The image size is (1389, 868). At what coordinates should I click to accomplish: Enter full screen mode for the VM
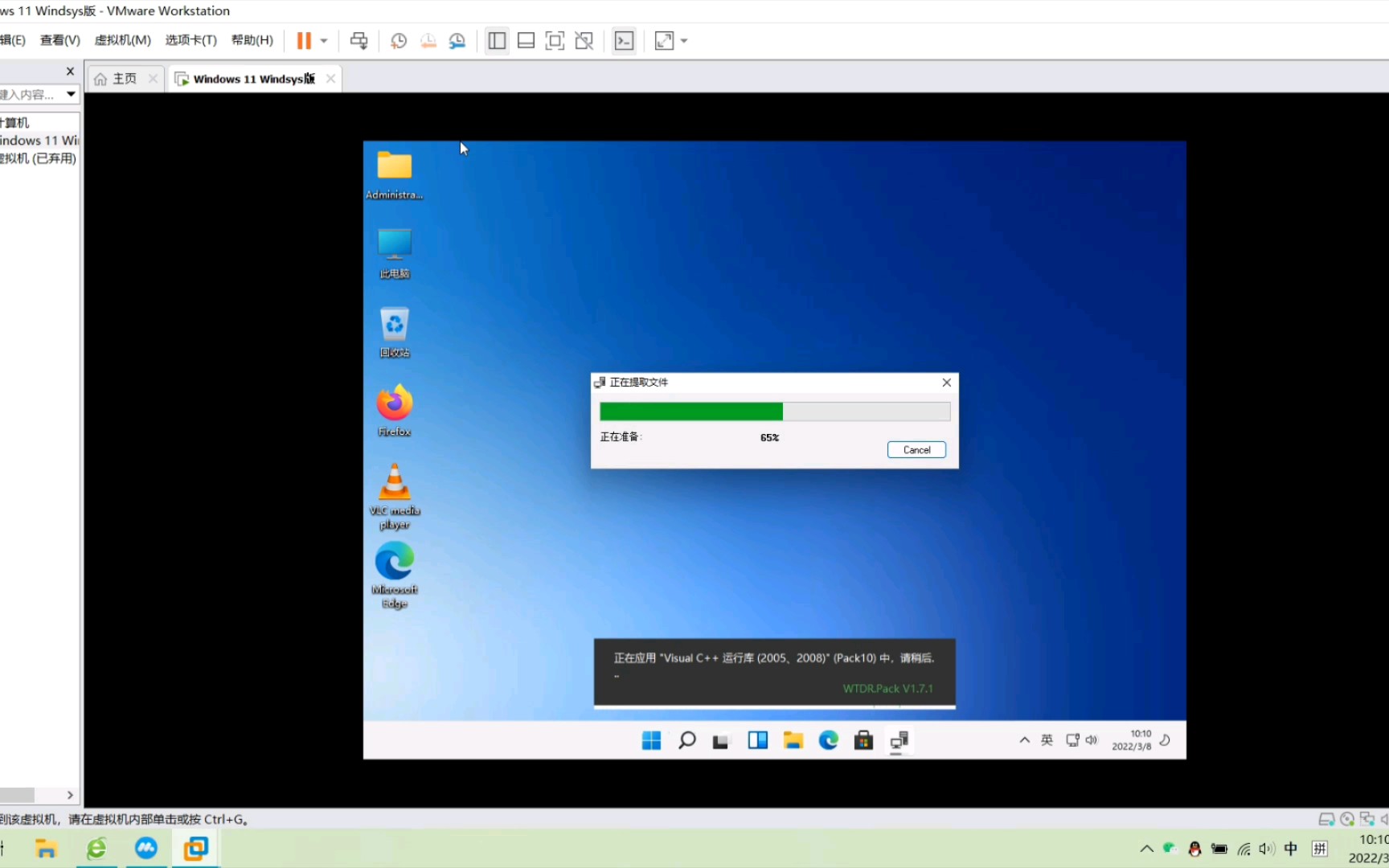555,40
